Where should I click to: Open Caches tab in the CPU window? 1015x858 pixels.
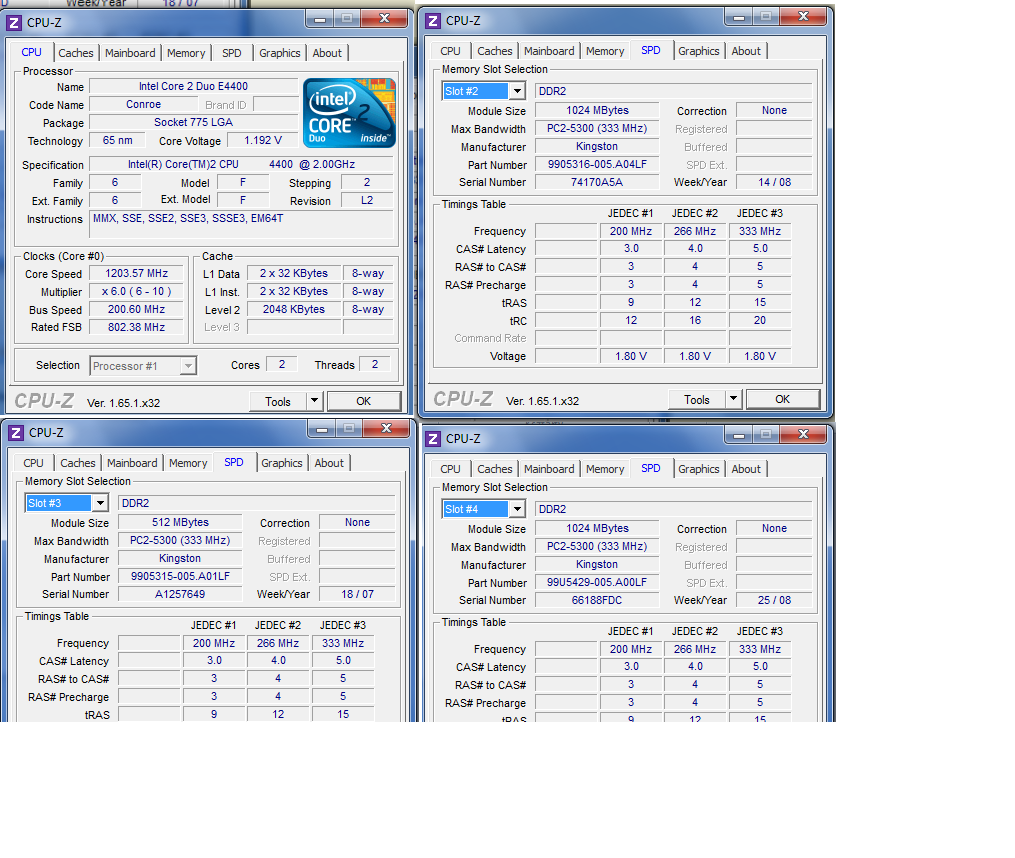point(76,53)
